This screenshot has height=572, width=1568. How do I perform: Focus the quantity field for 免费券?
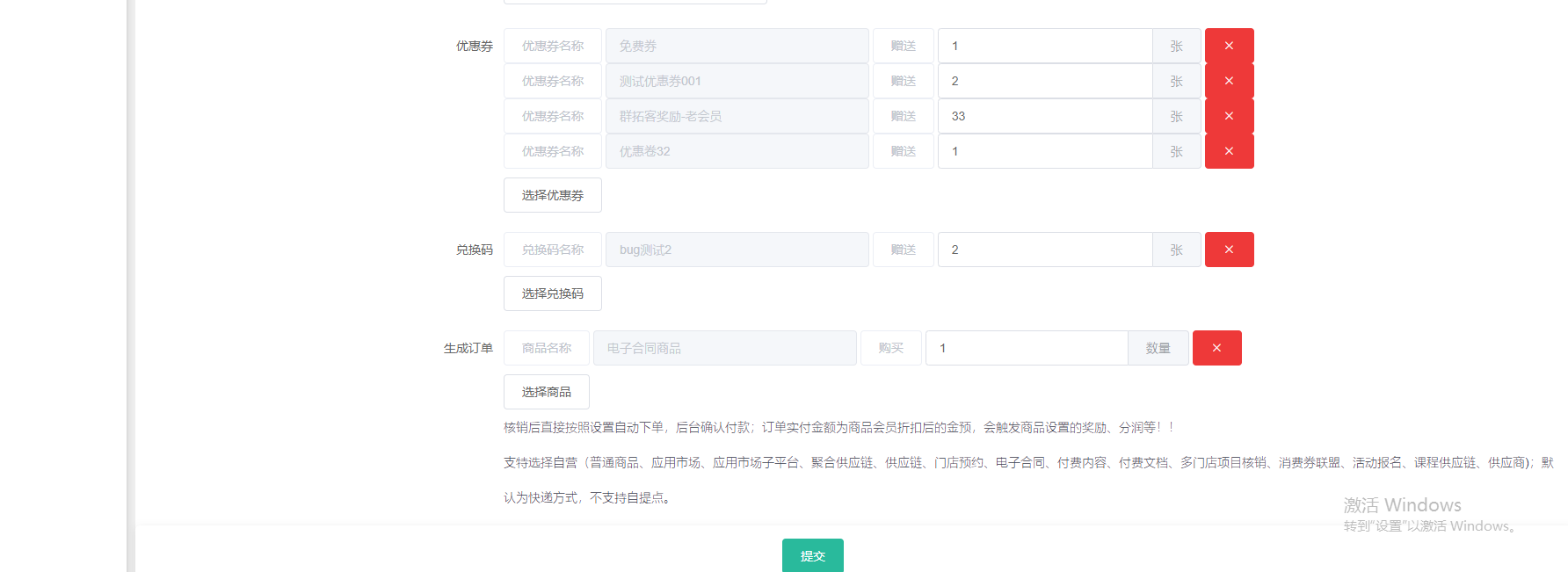[x=1044, y=46]
